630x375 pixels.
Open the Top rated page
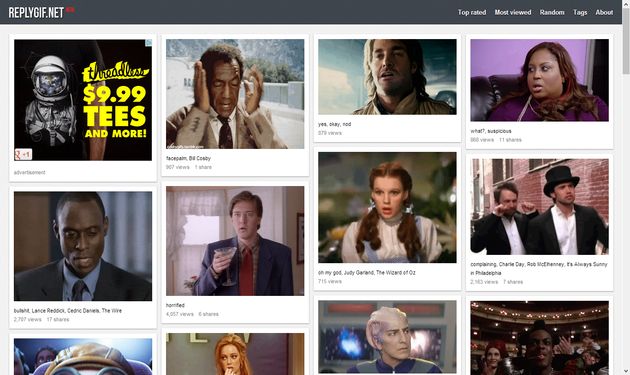472,12
